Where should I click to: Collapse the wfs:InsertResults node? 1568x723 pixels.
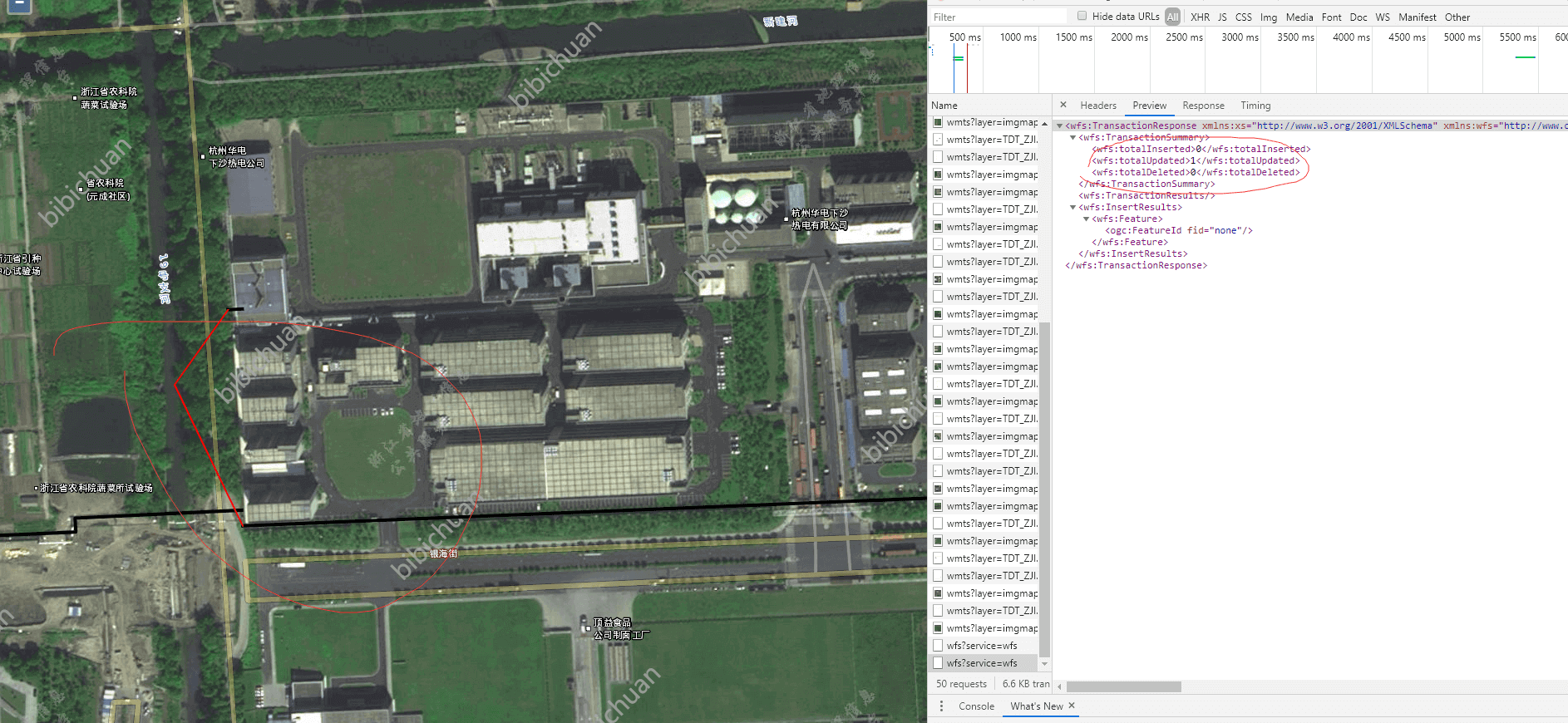click(x=1072, y=208)
